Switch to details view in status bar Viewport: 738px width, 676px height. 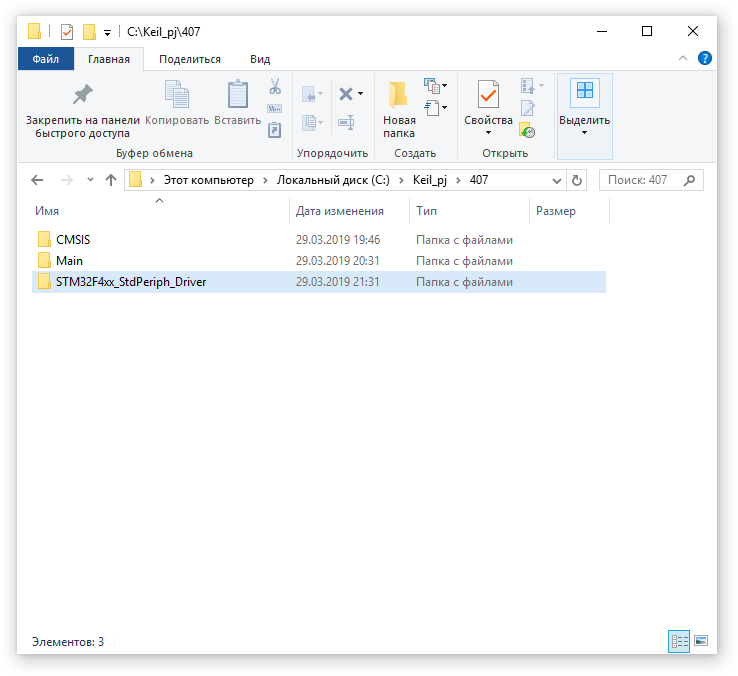pos(679,641)
